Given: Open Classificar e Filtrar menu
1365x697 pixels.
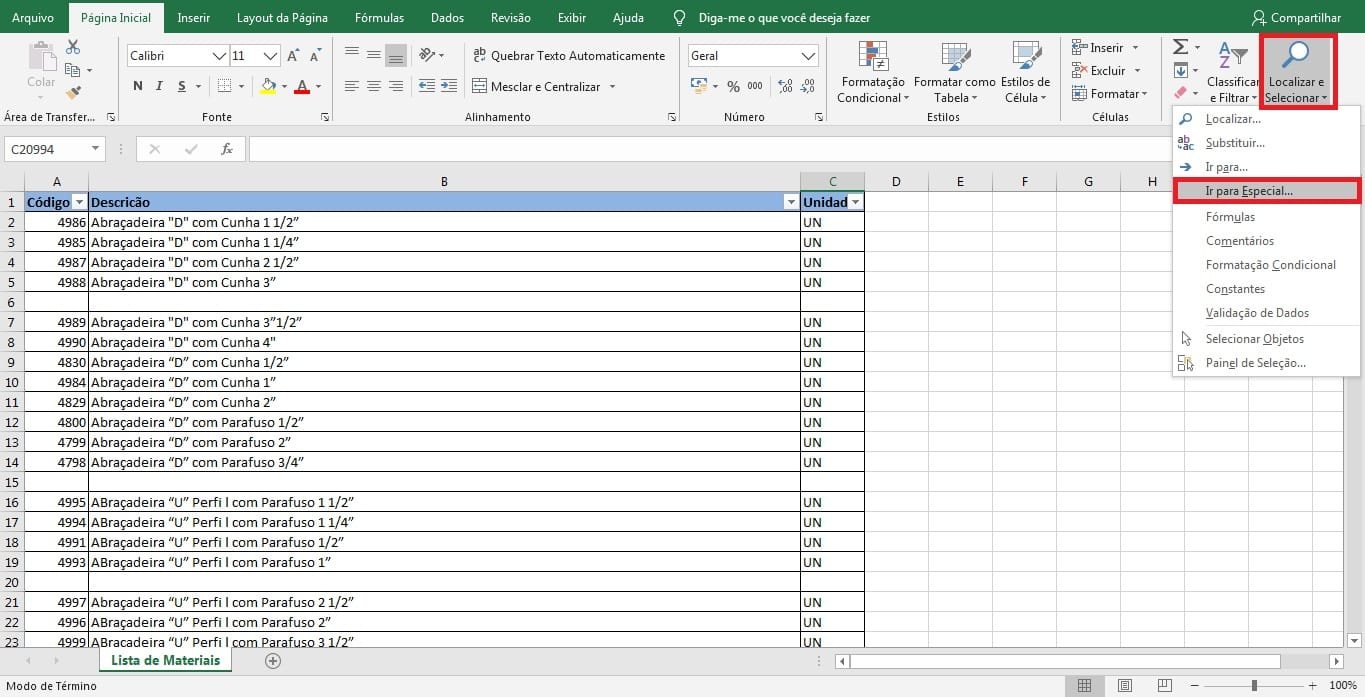Looking at the screenshot, I should click(1232, 72).
